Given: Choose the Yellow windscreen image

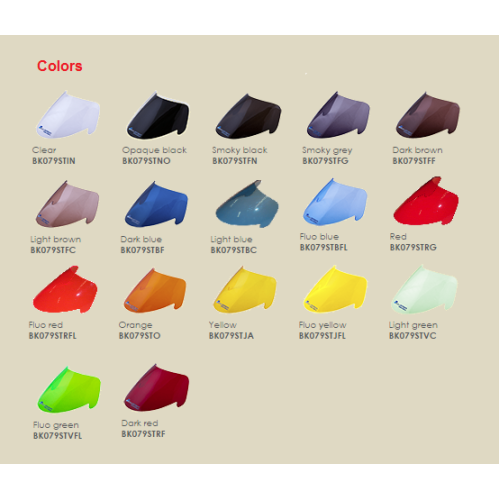Looking at the screenshot, I should pyautogui.click(x=245, y=290).
